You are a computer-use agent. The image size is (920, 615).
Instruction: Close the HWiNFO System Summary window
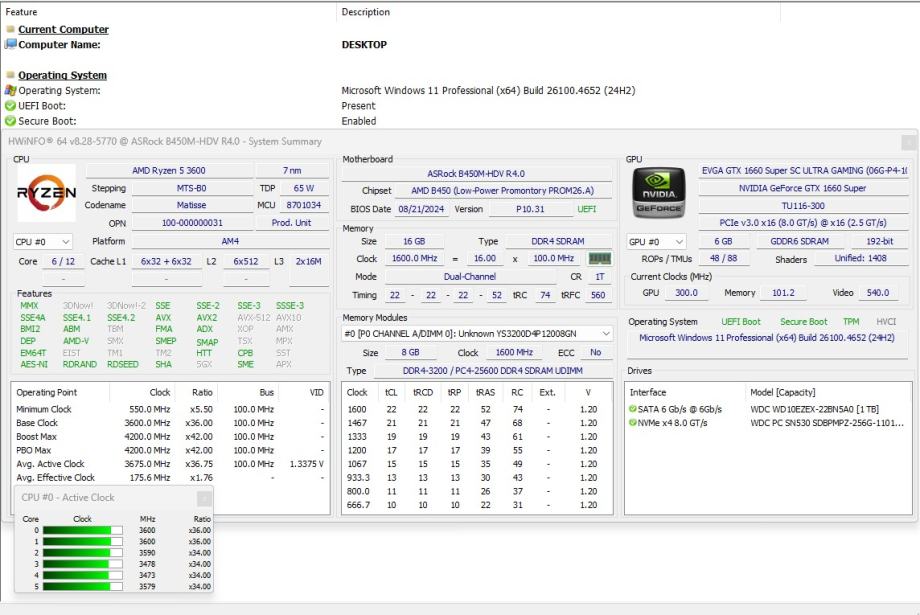908,142
